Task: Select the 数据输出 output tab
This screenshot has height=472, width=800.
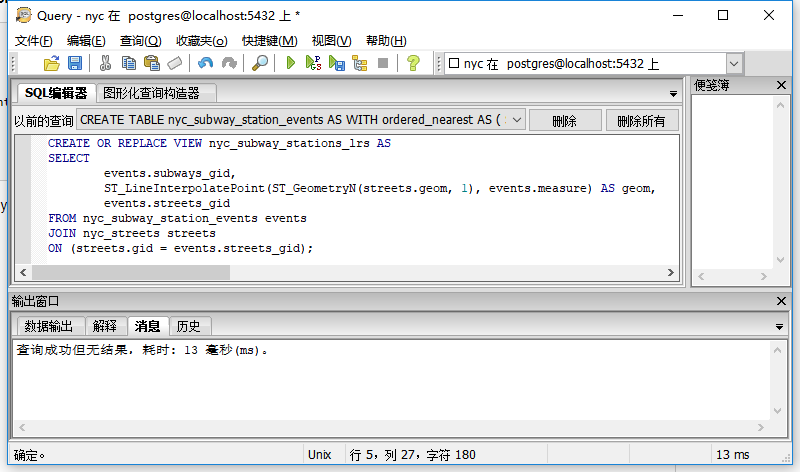Action: pos(49,326)
